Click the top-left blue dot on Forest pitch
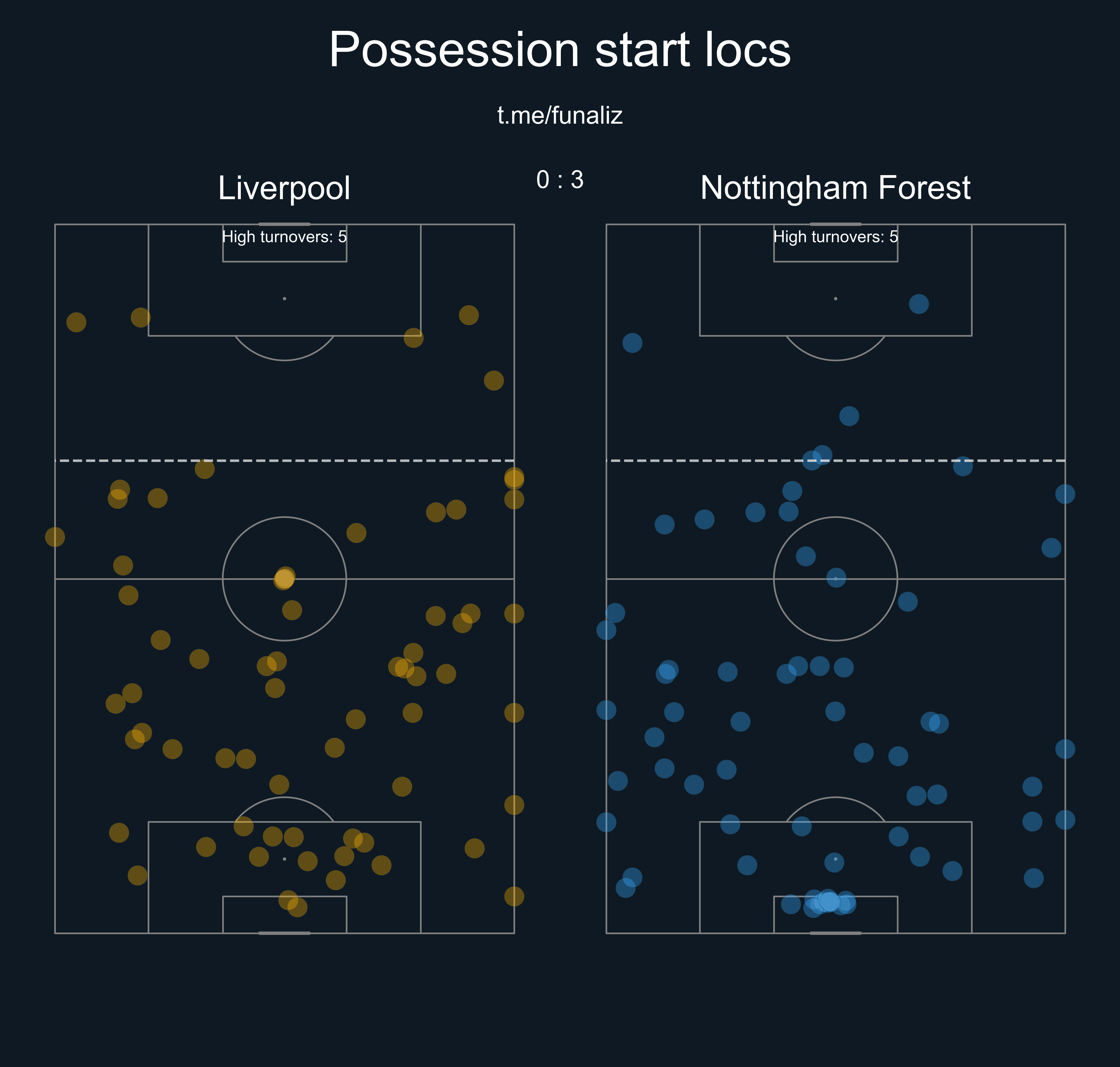This screenshot has width=1120, height=1067. [x=632, y=343]
